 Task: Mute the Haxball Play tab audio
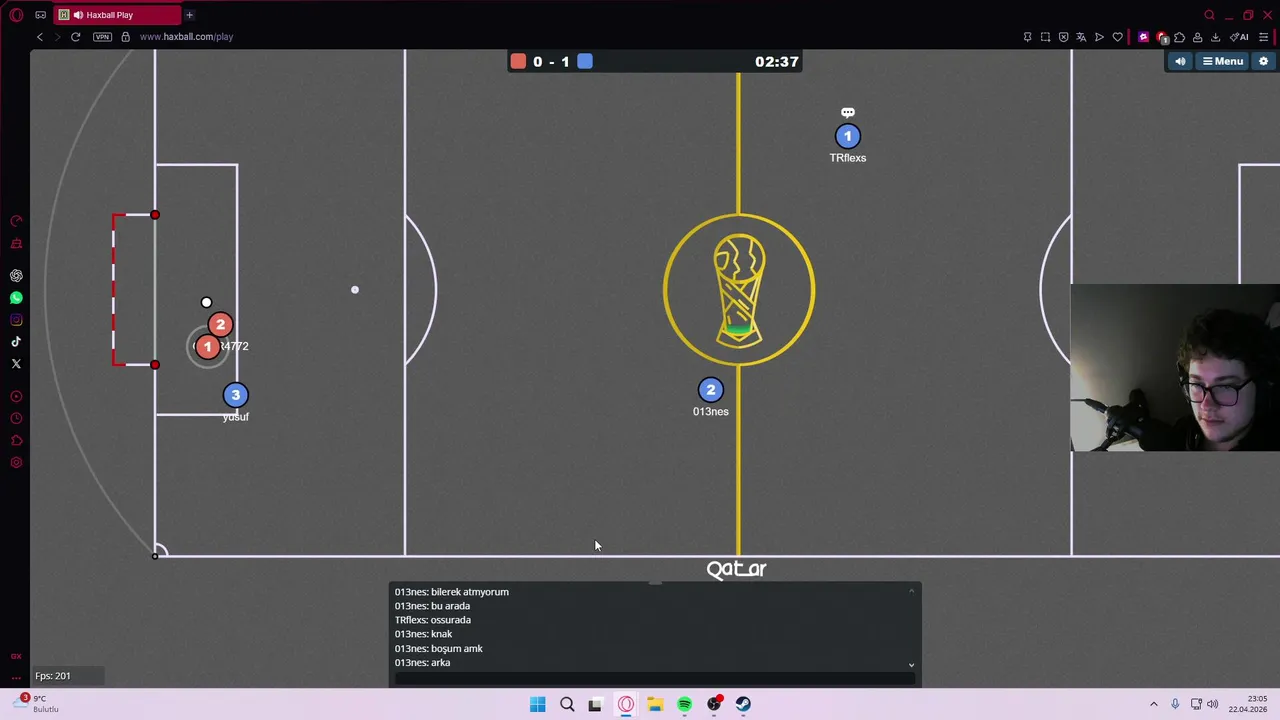point(78,15)
